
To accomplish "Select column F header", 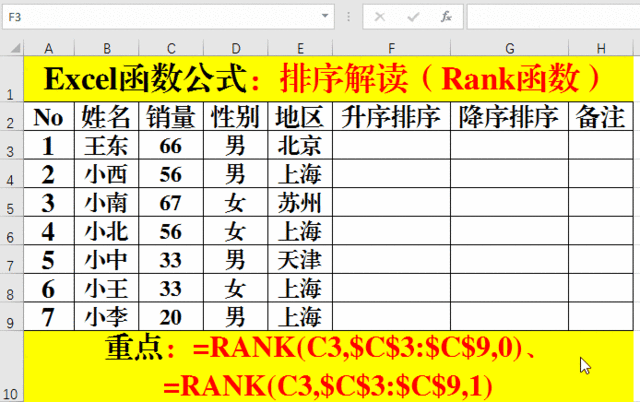I will 391,49.
